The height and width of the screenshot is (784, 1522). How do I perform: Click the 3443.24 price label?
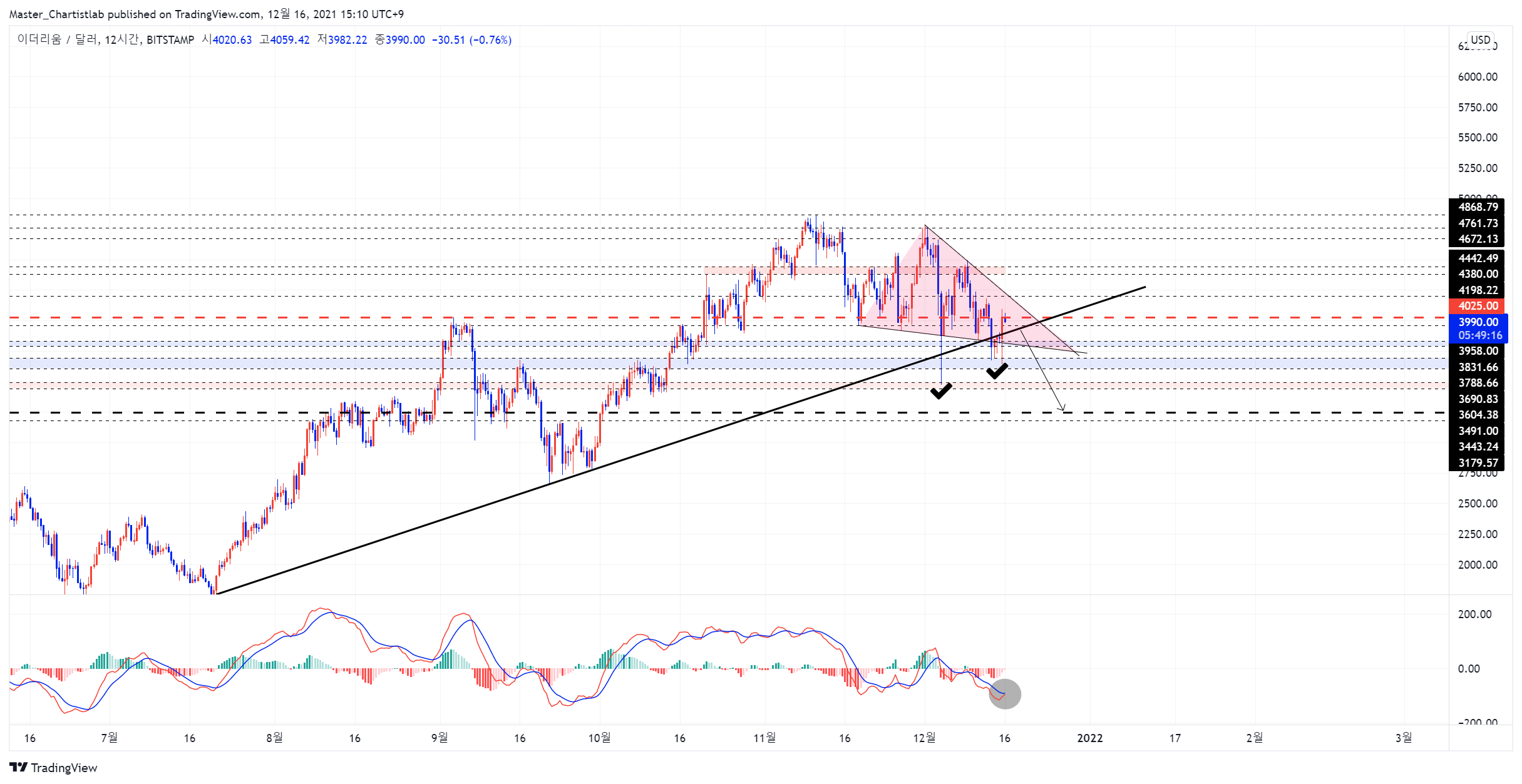[1478, 447]
